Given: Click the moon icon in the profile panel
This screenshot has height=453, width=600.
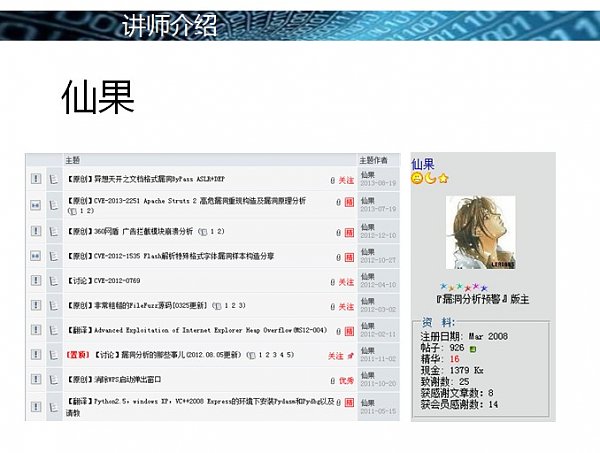Looking at the screenshot, I should pyautogui.click(x=430, y=178).
